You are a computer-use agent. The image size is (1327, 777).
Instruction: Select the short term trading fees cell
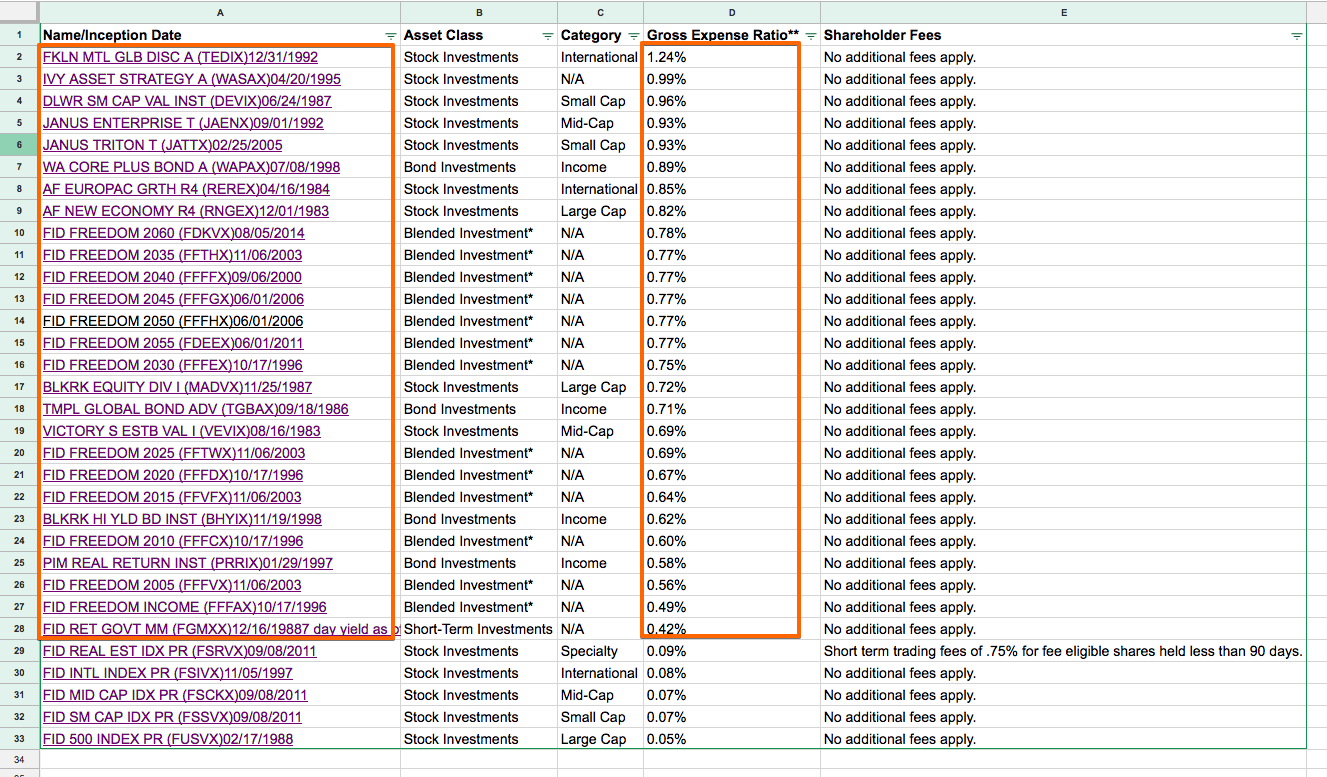[x=1064, y=651]
